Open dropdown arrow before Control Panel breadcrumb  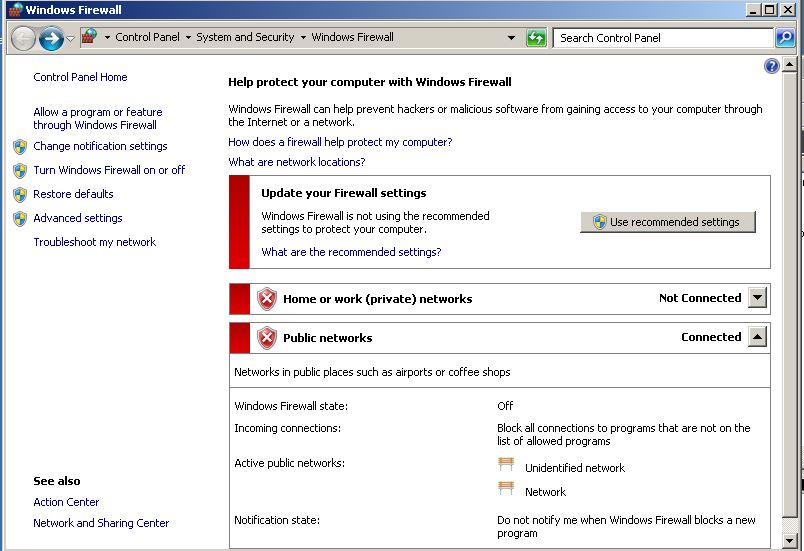tap(107, 37)
